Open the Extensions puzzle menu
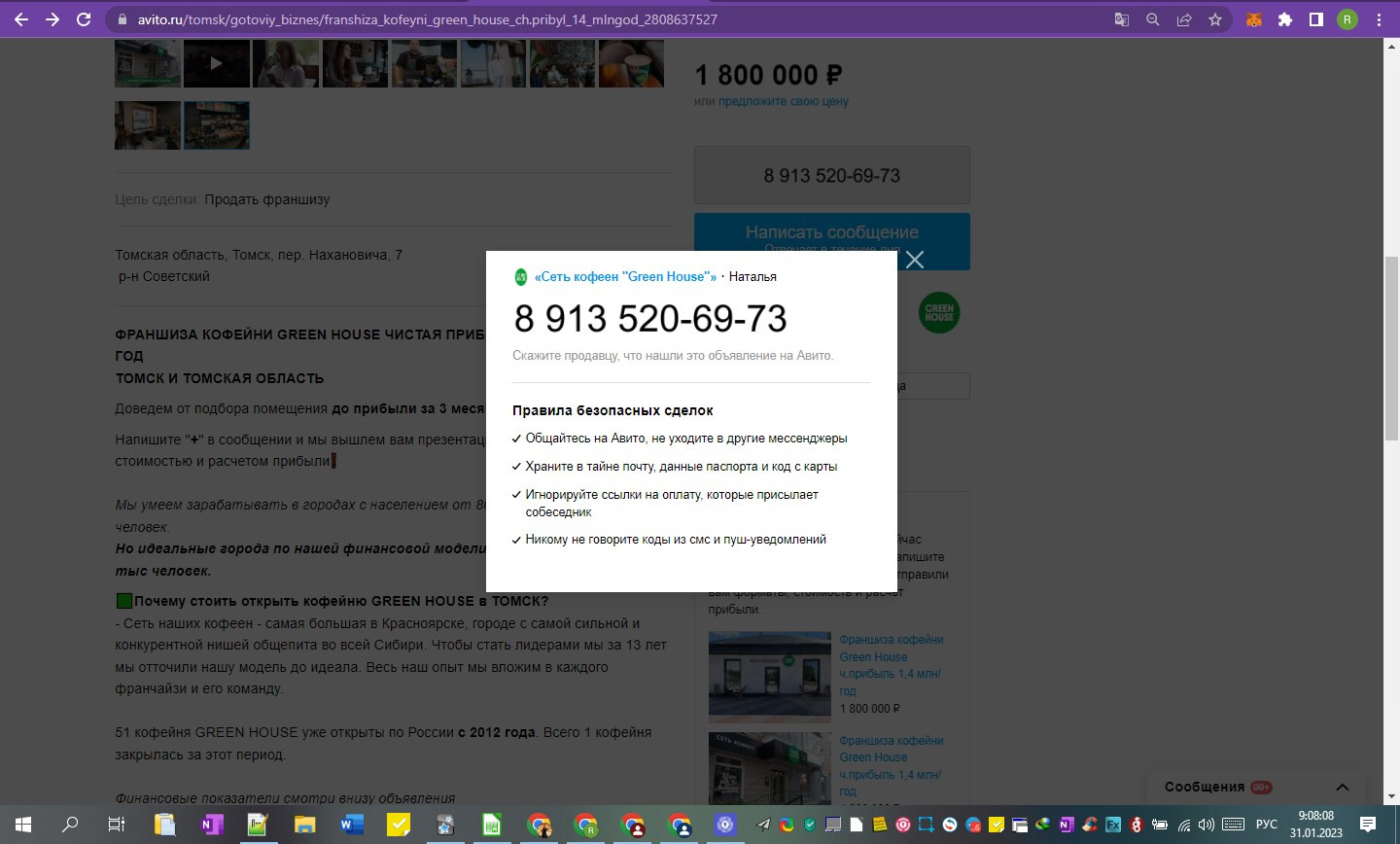The image size is (1400, 844). click(x=1285, y=19)
